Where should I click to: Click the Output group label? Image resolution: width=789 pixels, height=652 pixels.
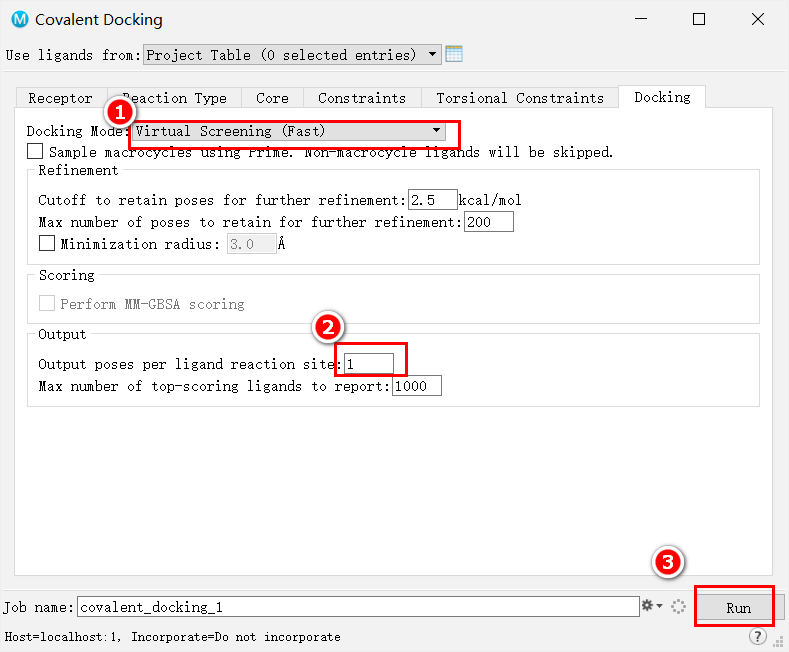click(x=62, y=335)
